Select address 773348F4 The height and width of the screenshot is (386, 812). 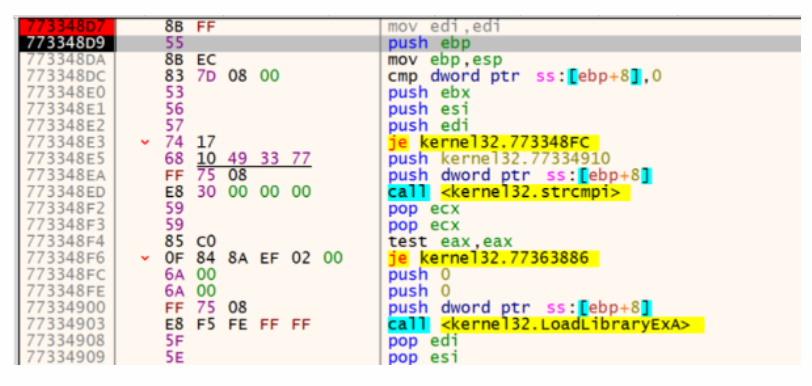[66, 241]
